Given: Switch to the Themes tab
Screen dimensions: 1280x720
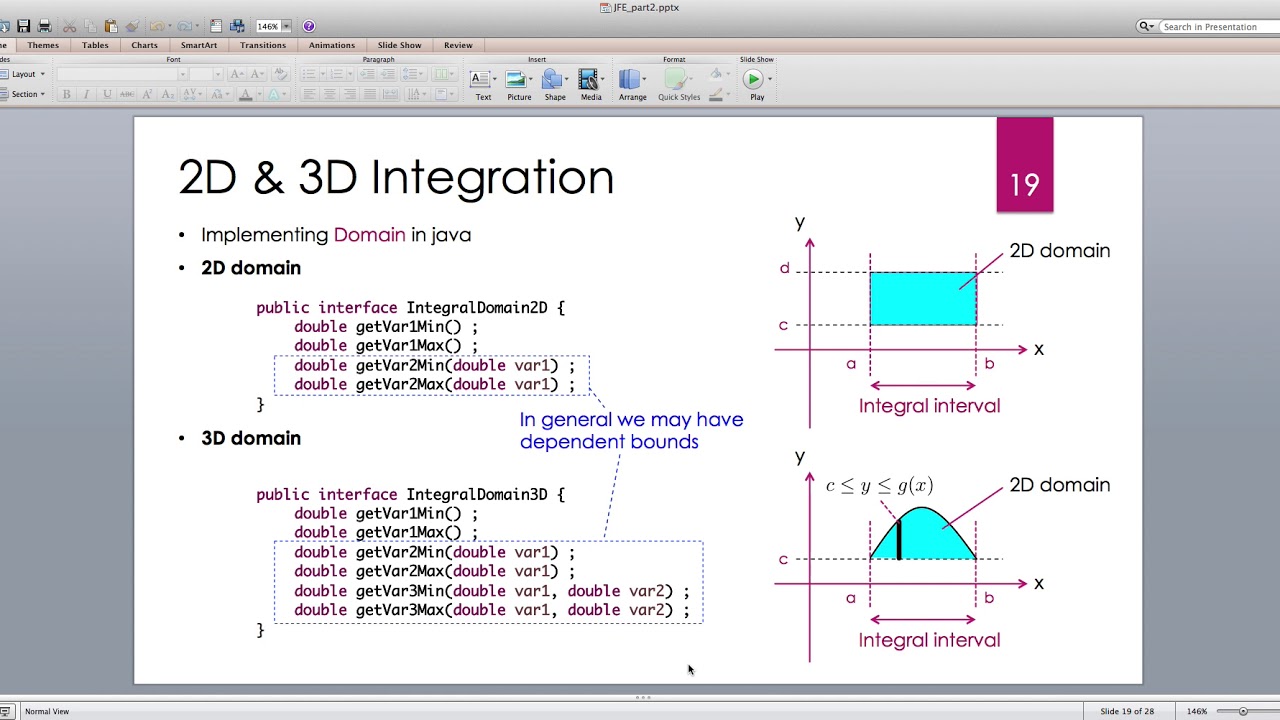Looking at the screenshot, I should coord(43,45).
